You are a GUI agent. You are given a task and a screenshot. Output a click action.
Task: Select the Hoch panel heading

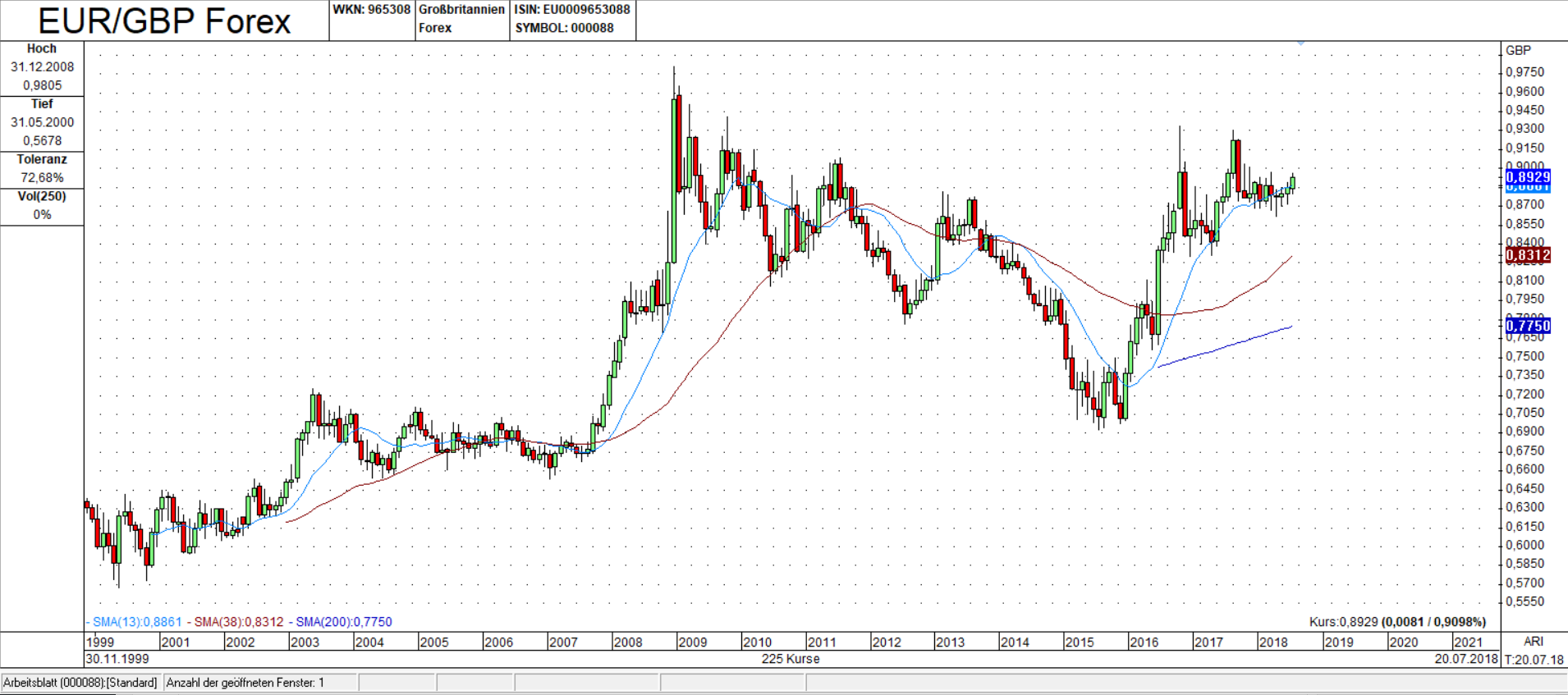(42, 49)
